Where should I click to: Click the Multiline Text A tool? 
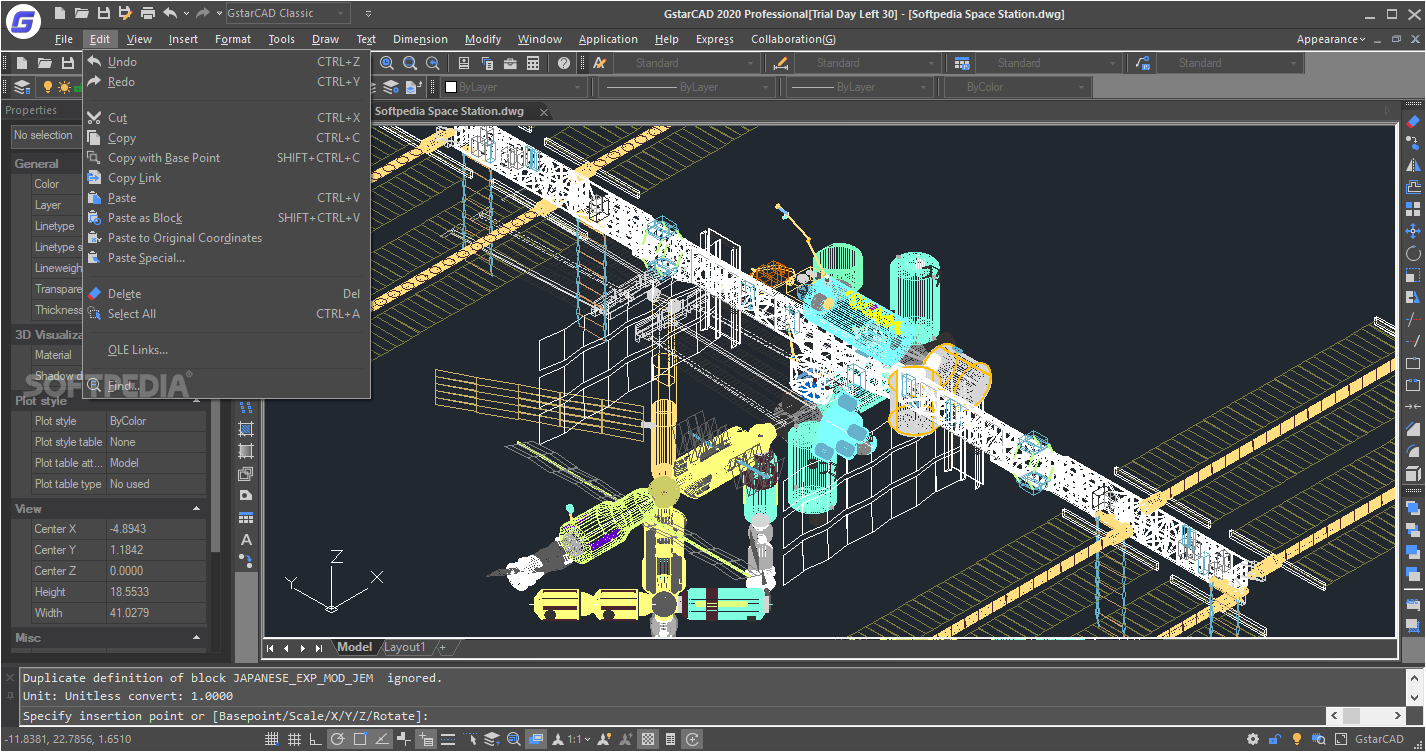point(246,540)
